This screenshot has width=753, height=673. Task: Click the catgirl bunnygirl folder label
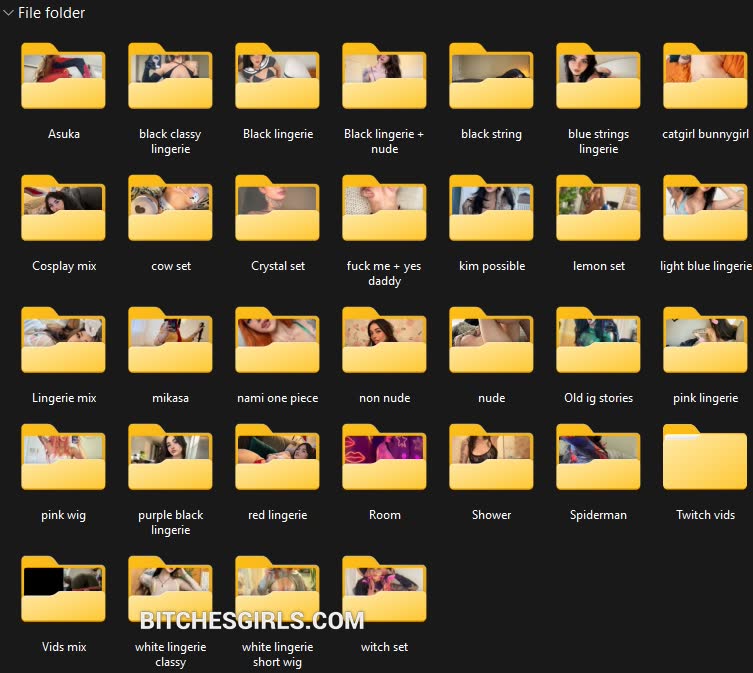tap(705, 134)
